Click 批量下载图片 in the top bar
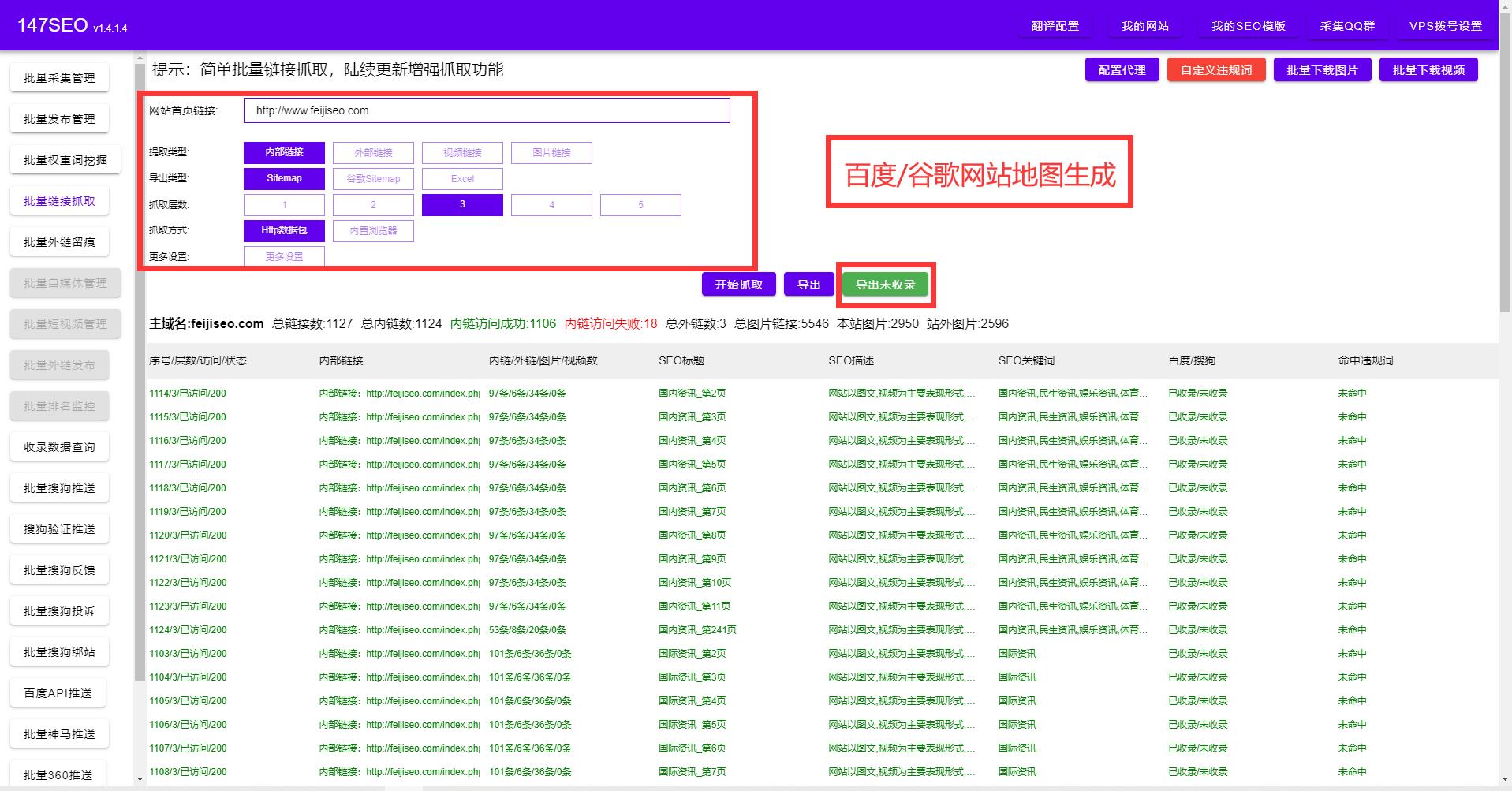 click(1321, 69)
